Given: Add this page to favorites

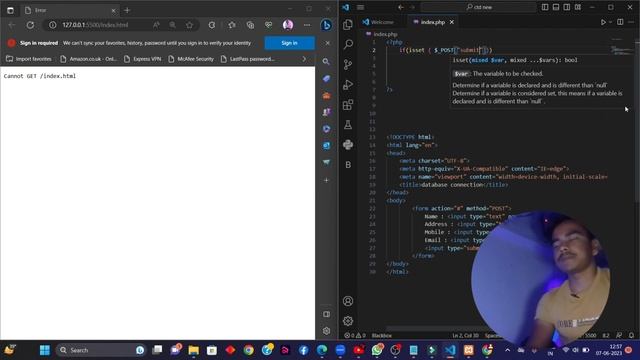Looking at the screenshot, I should (x=189, y=25).
